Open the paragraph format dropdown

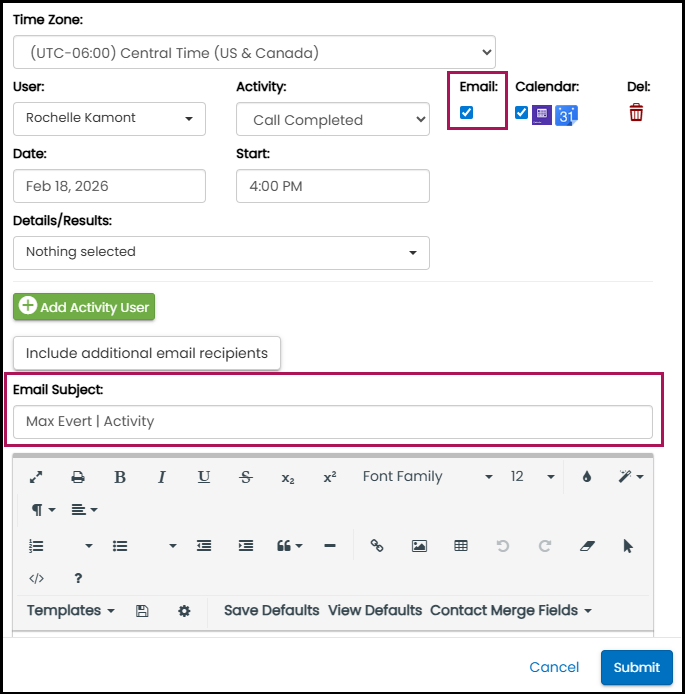tap(43, 510)
